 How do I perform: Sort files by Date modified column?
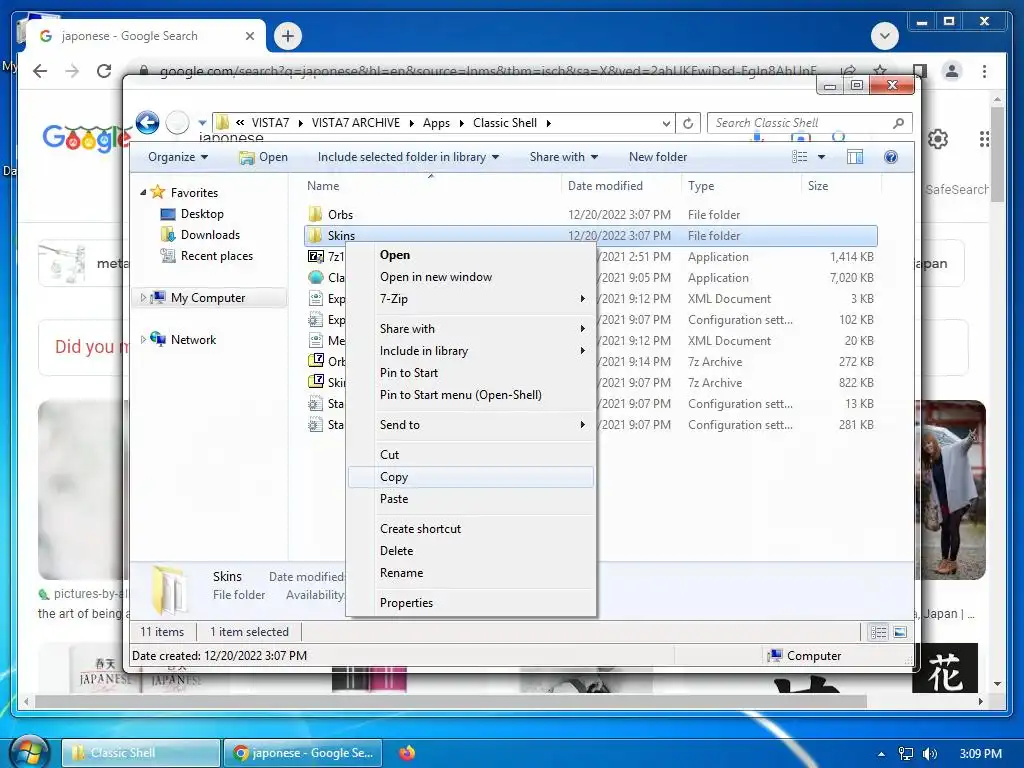pos(620,186)
